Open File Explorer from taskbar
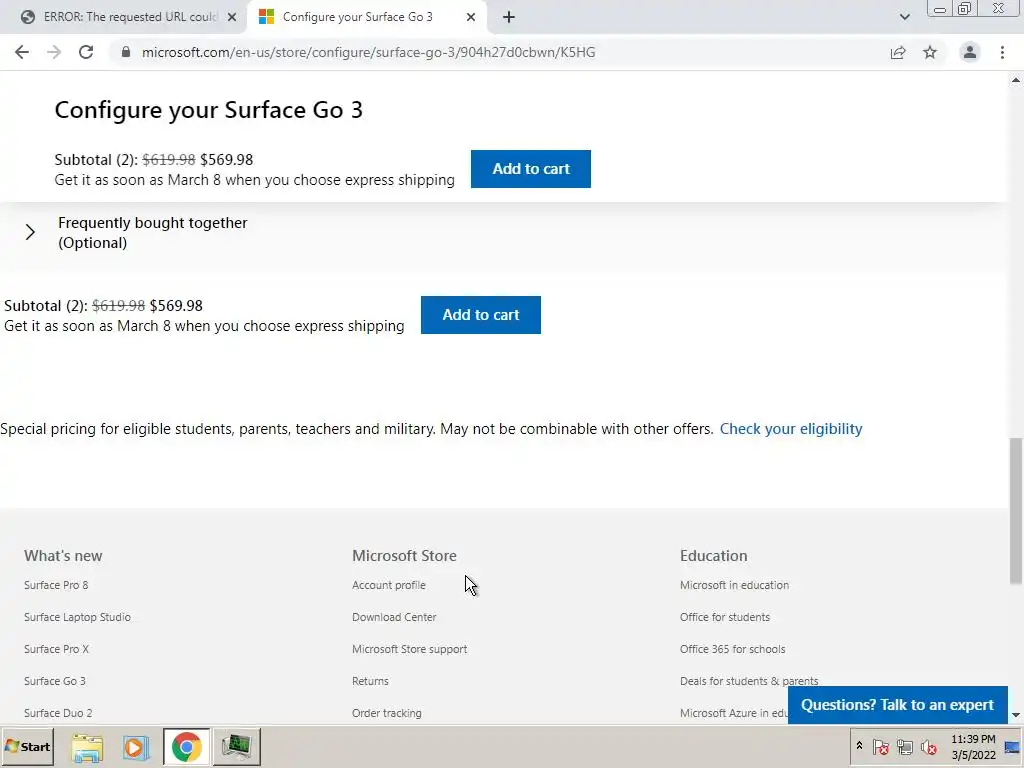The image size is (1024, 768). point(87,747)
